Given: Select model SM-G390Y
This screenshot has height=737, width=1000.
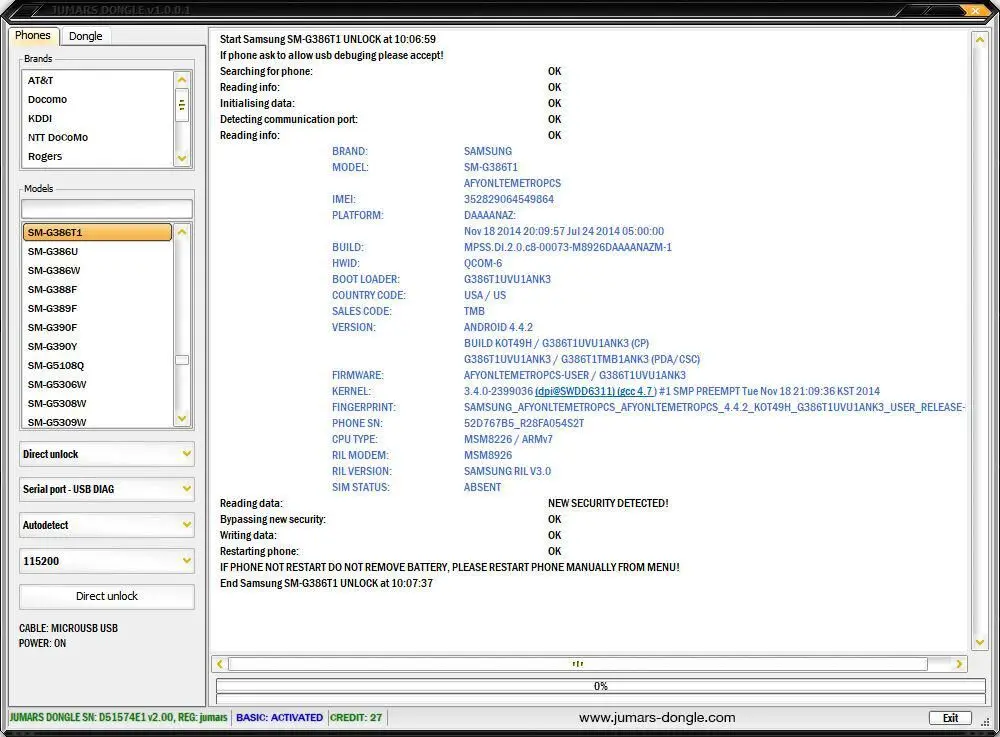Looking at the screenshot, I should (x=97, y=347).
